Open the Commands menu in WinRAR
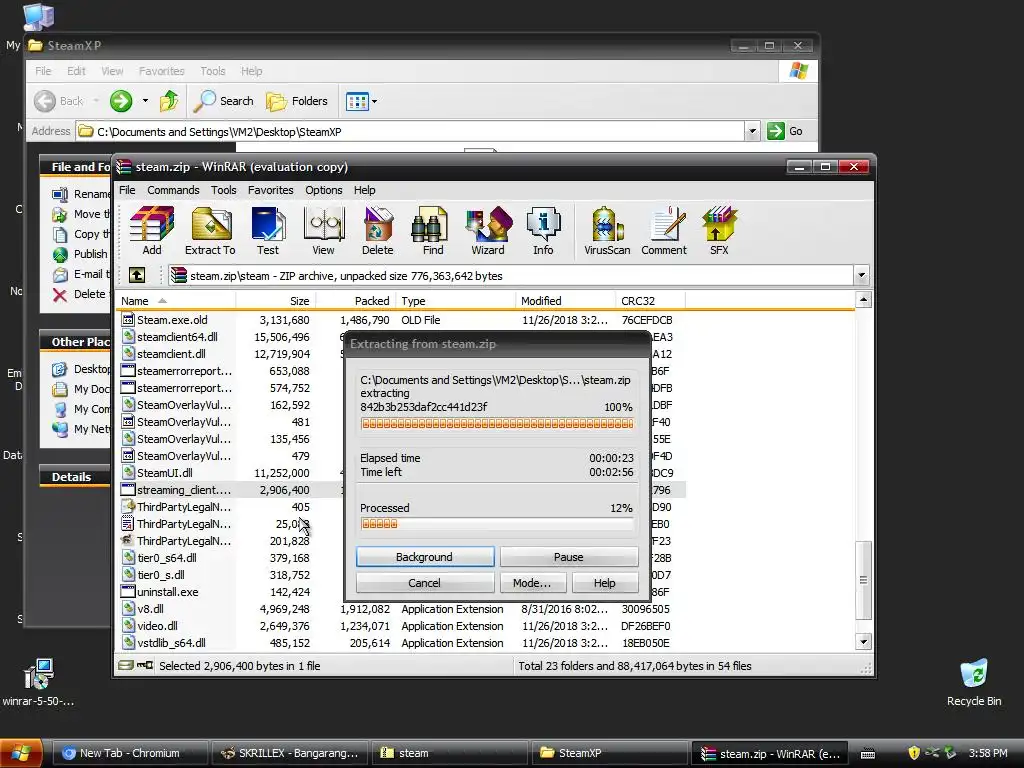This screenshot has width=1024, height=768. (173, 190)
